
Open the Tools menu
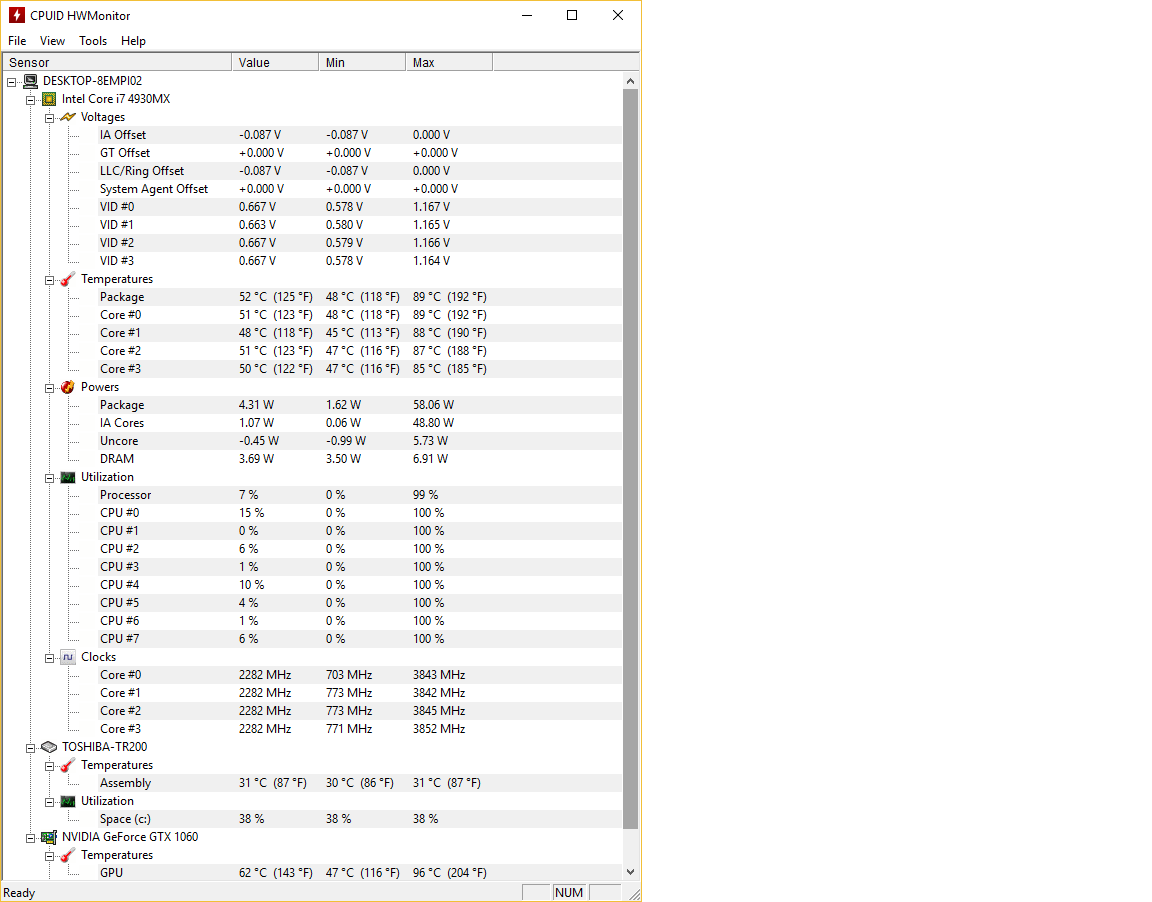(x=93, y=41)
